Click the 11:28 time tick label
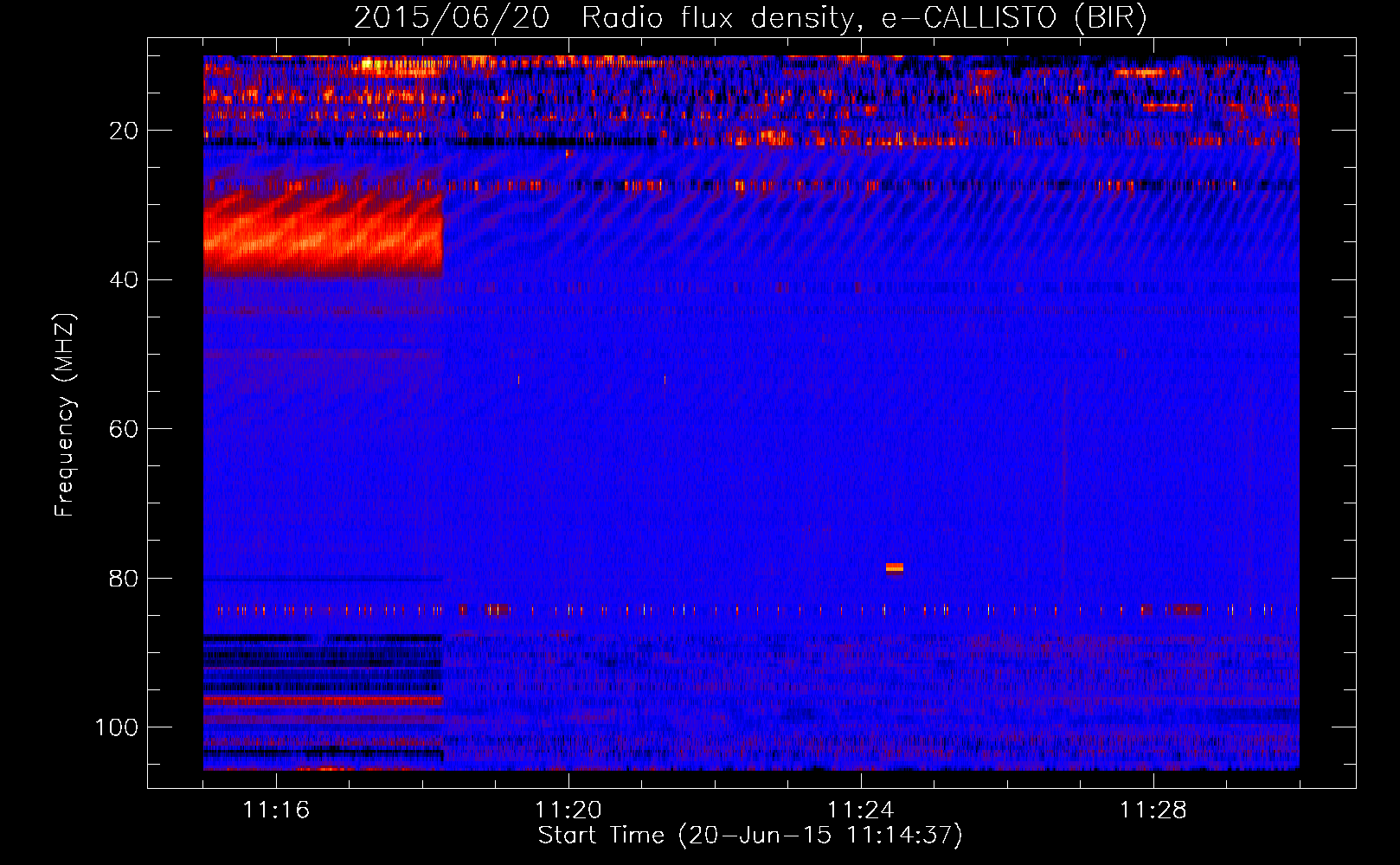1400x865 pixels. 1153,811
